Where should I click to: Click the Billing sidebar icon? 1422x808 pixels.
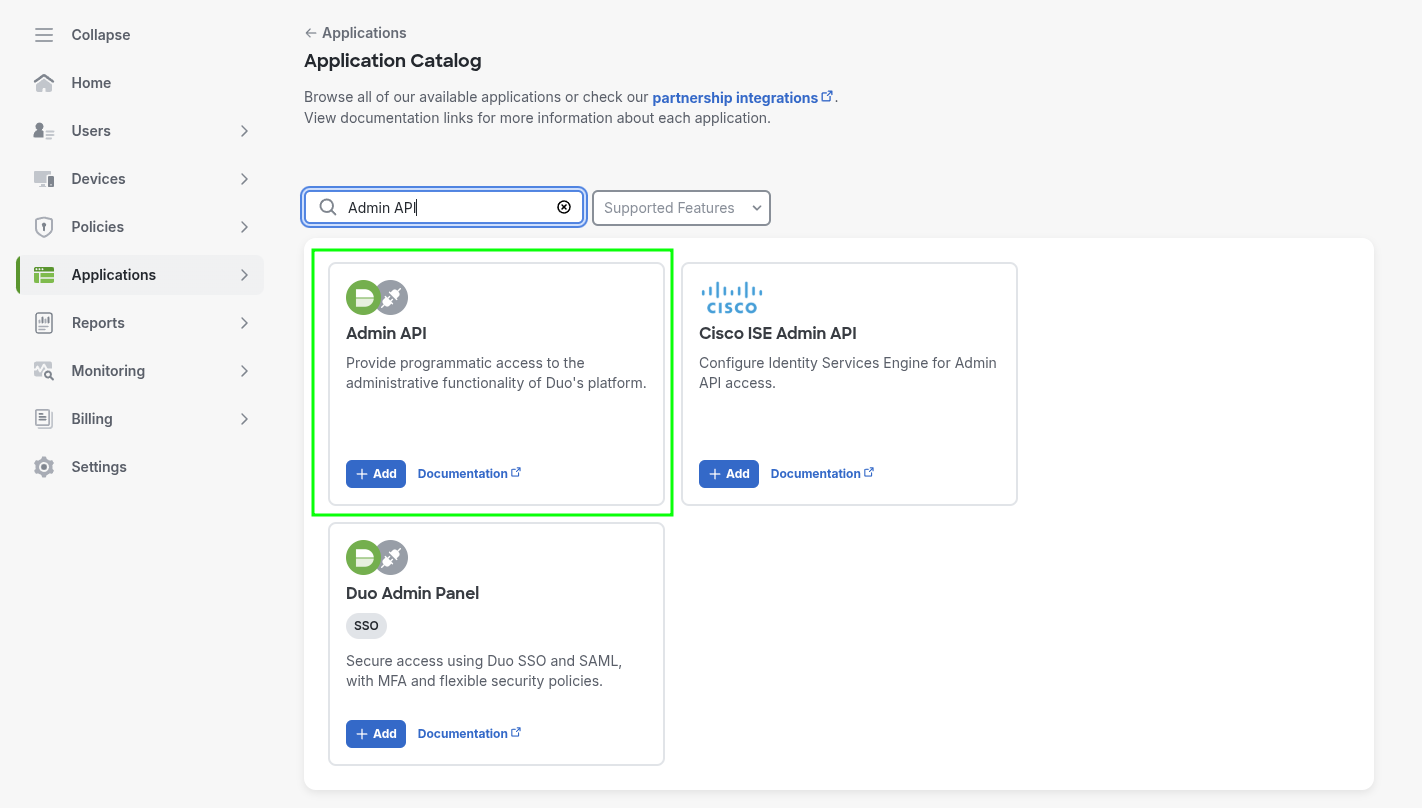pos(44,419)
